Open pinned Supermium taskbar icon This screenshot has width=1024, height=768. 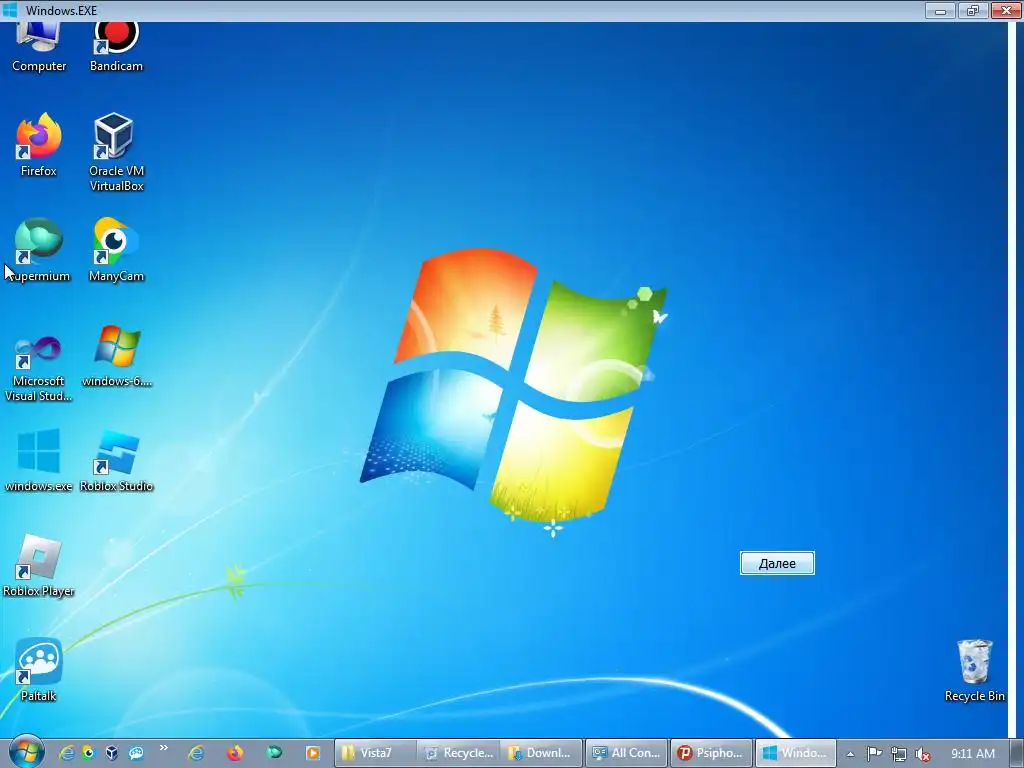274,753
